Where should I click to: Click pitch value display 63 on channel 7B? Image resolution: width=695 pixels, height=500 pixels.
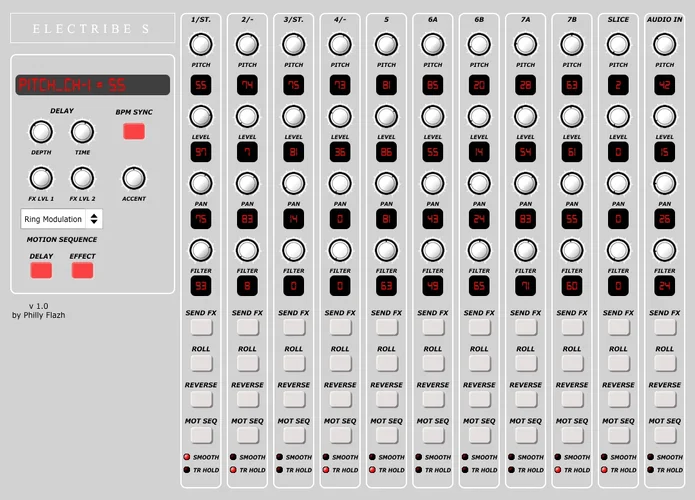pyautogui.click(x=572, y=85)
